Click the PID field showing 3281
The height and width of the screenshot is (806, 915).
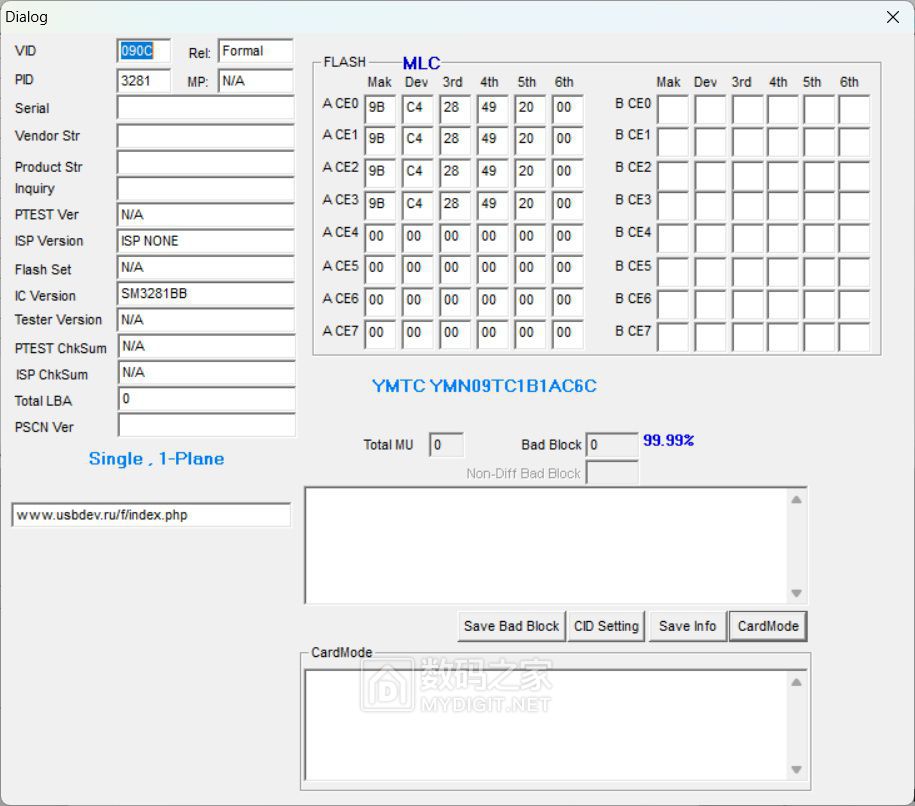[x=144, y=80]
